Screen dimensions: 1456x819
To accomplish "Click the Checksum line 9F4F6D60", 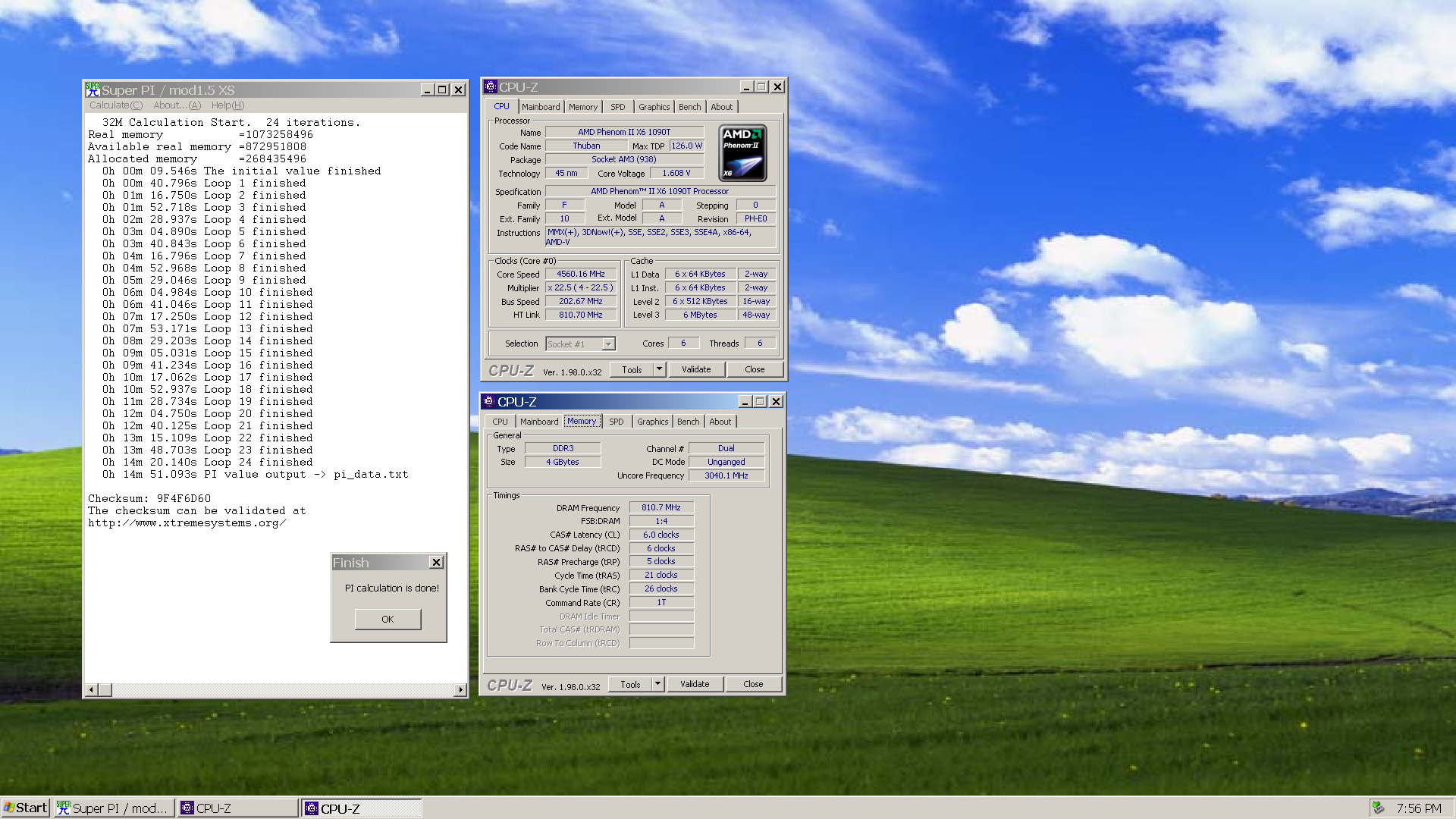I will point(149,499).
